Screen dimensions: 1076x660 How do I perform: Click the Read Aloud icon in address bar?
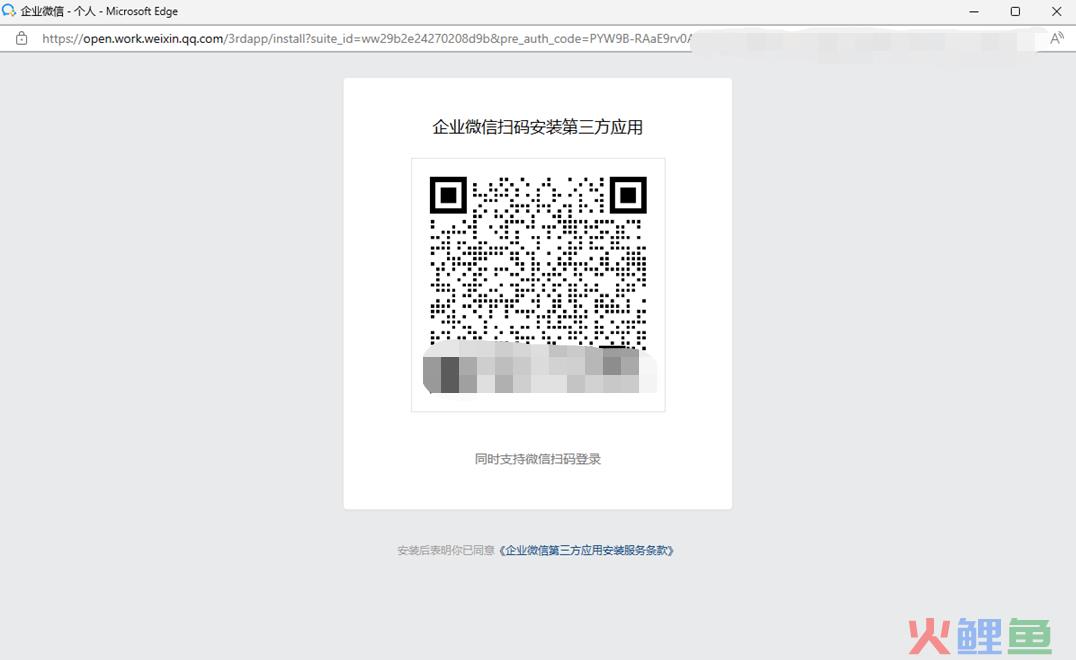[x=1057, y=38]
